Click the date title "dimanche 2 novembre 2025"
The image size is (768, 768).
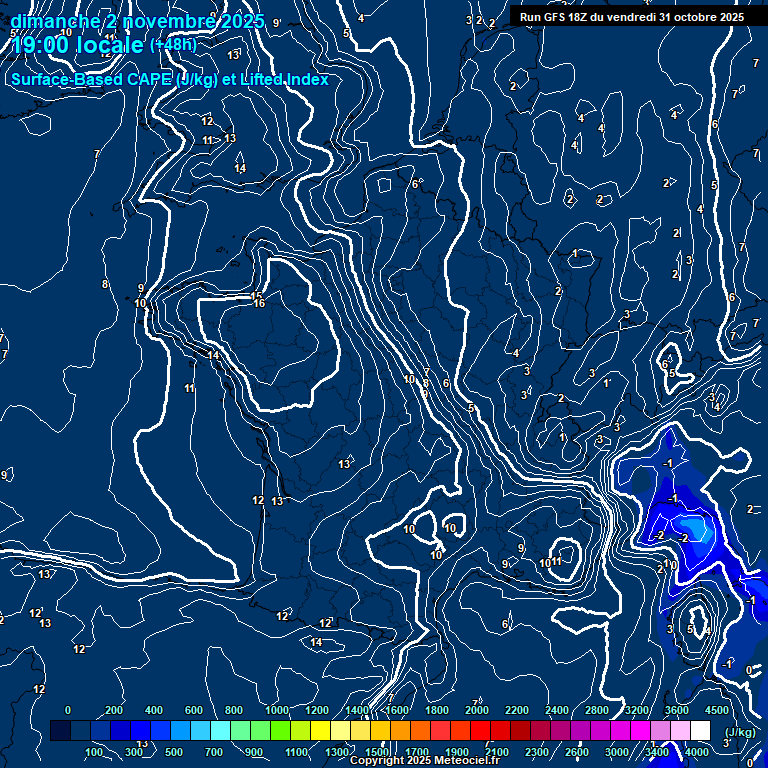[138, 21]
